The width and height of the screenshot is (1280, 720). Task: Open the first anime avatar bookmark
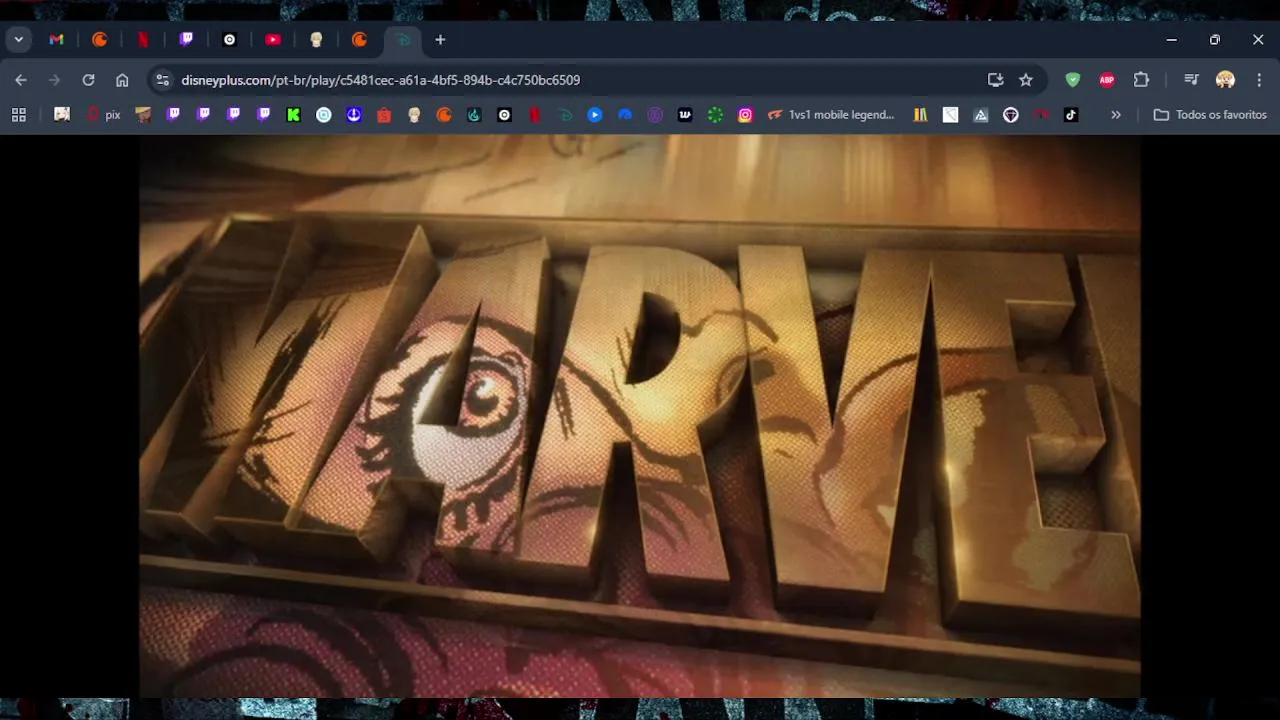click(x=62, y=115)
